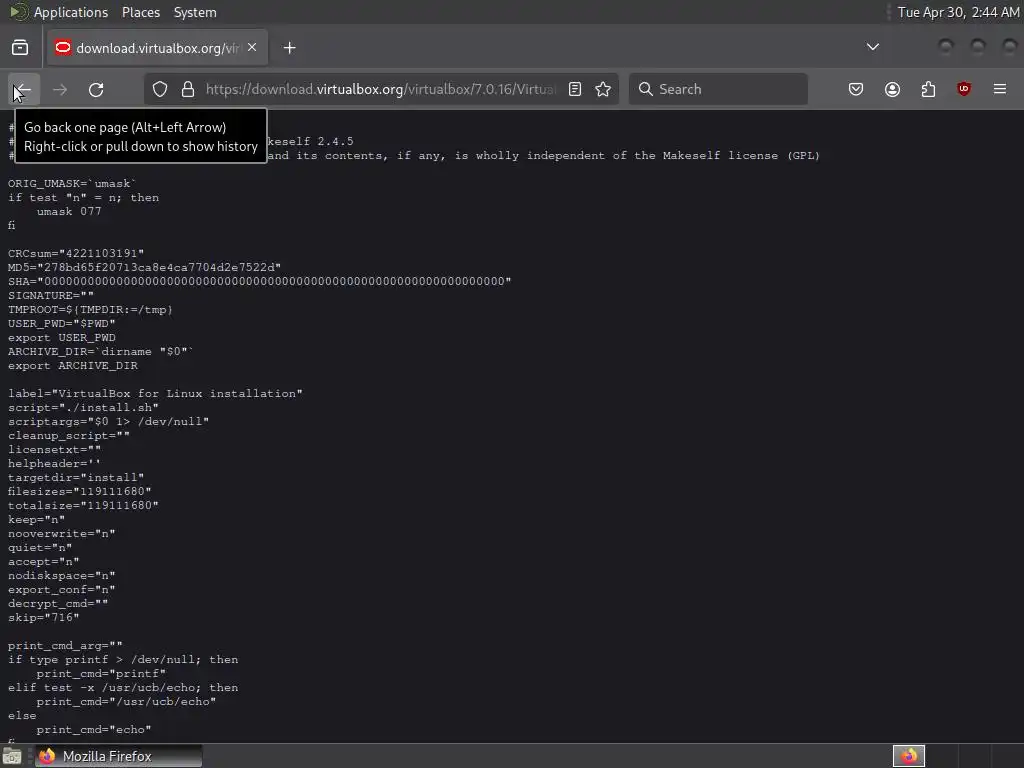Click the text nodiskspace="n"
Screen dimensions: 1024x768
pyautogui.click(x=61, y=576)
